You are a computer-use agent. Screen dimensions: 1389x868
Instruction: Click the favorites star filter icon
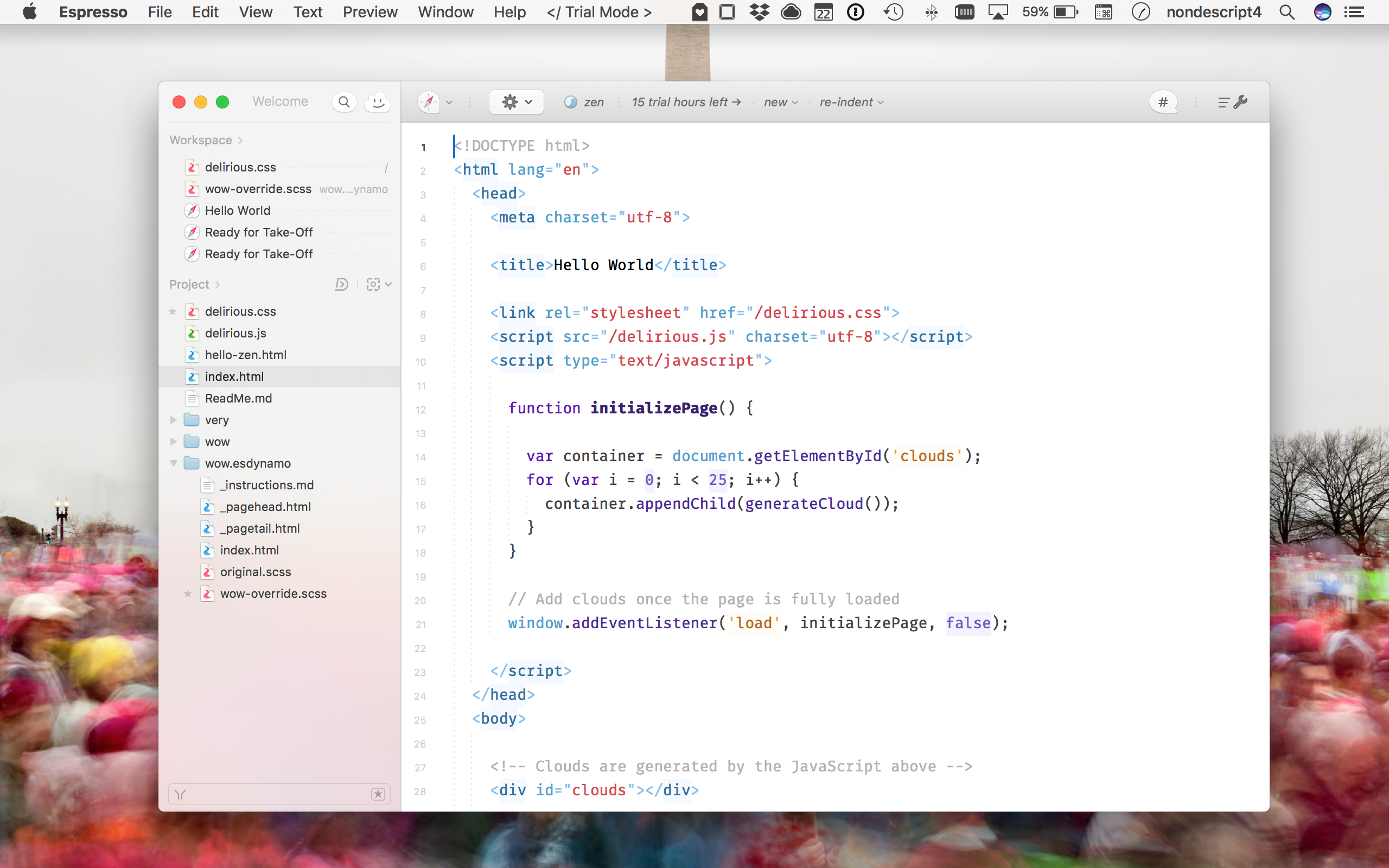click(378, 794)
